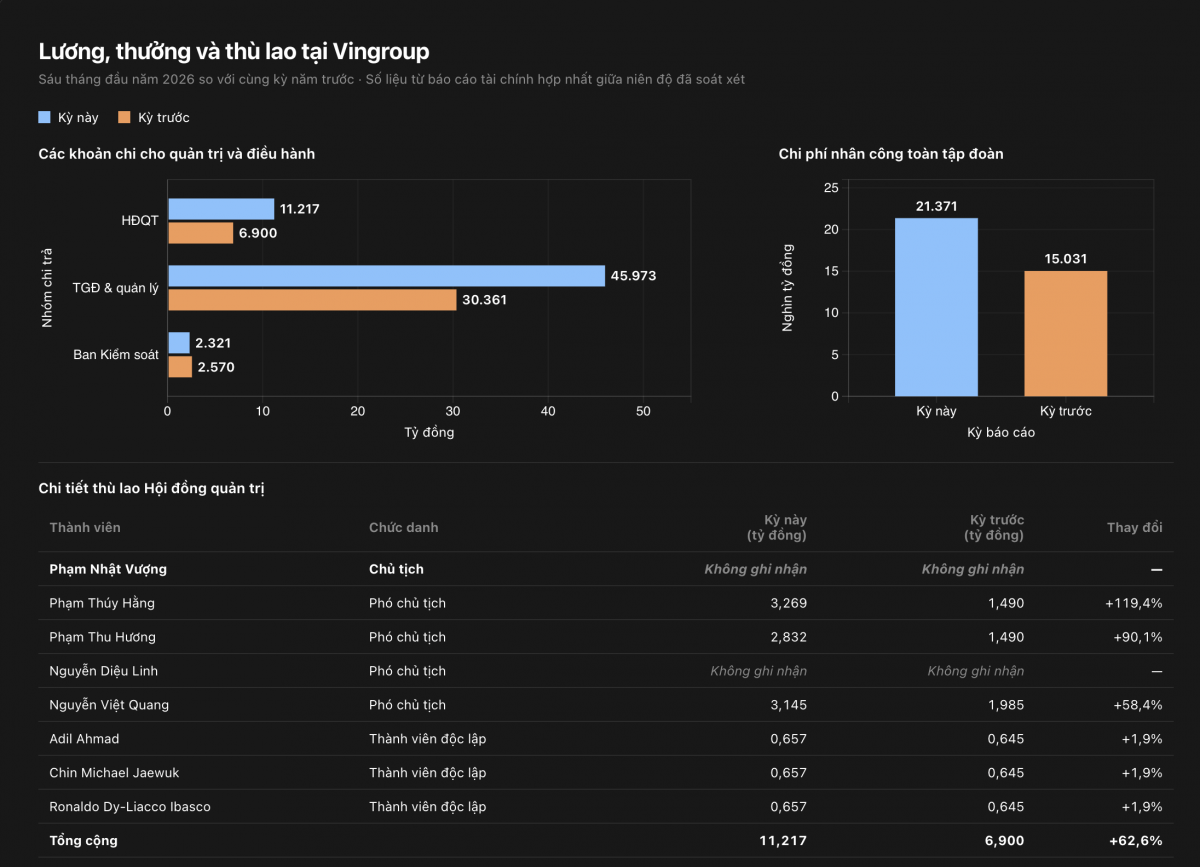Click the tall blue column labeled 21.371
1200x867 pixels.
point(936,307)
